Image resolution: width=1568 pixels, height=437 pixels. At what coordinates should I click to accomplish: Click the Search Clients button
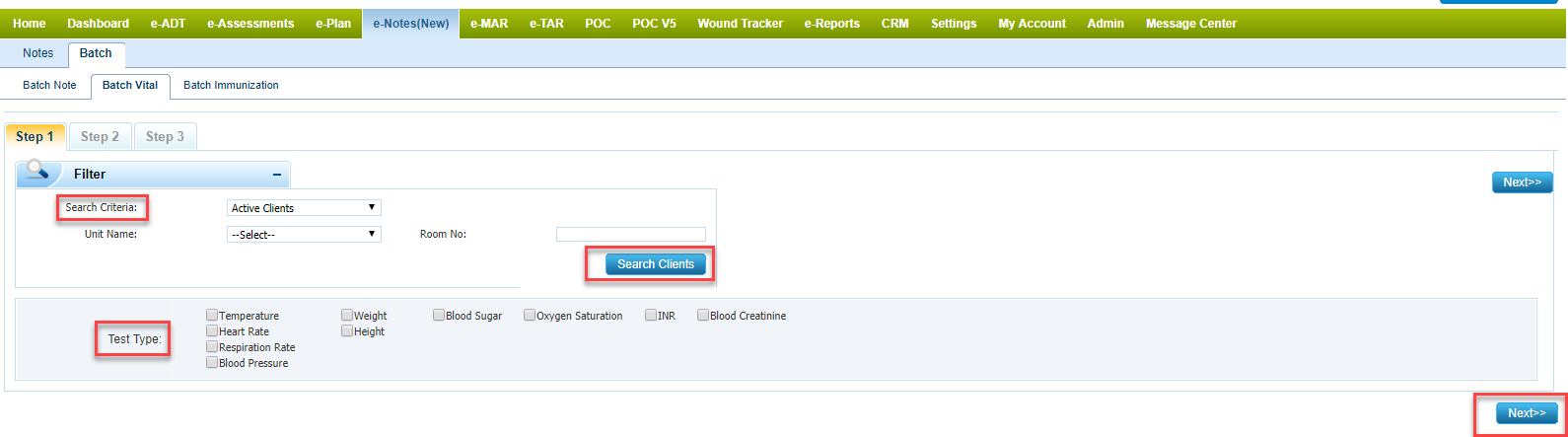click(656, 264)
